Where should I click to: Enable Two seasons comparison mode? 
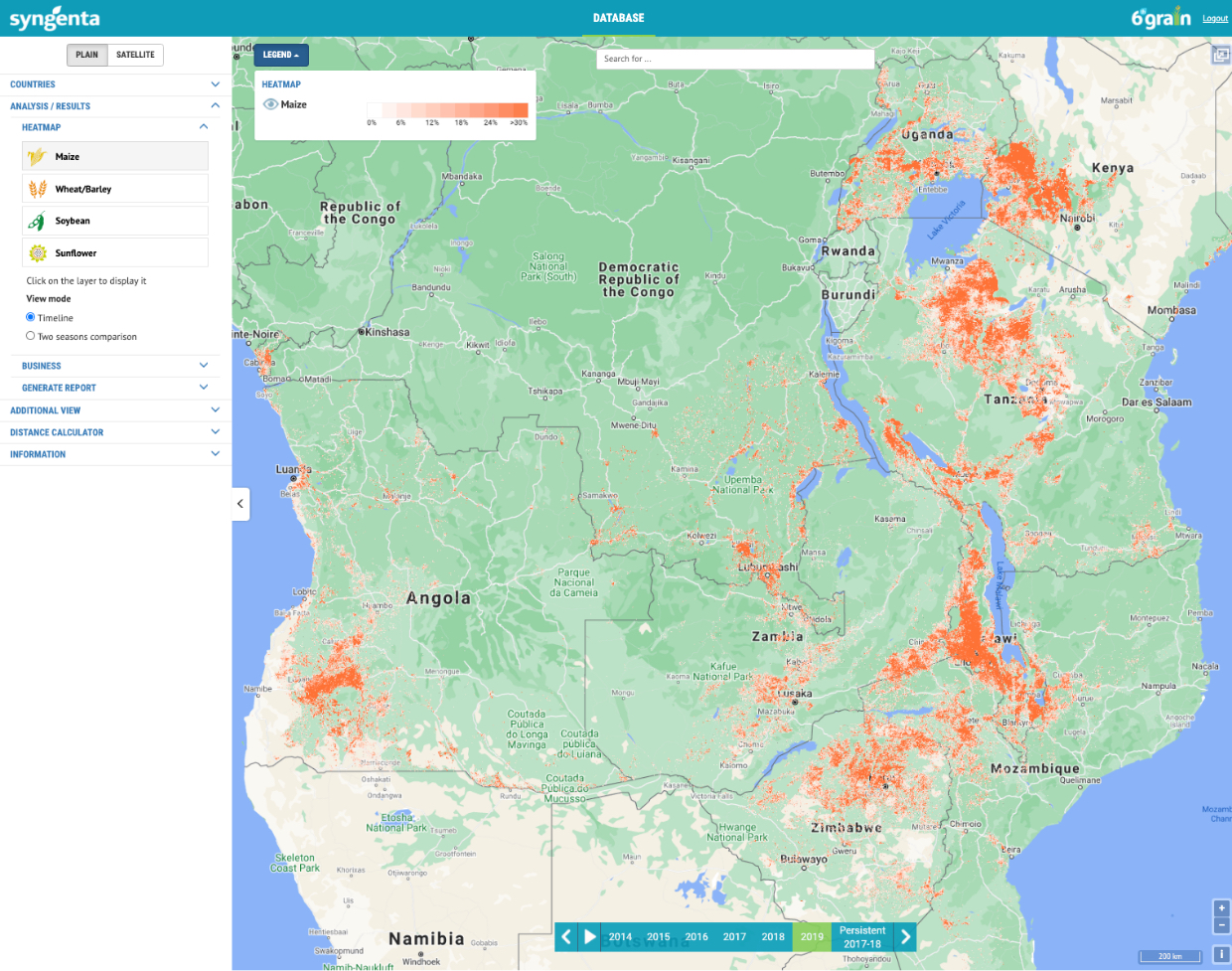coord(31,336)
